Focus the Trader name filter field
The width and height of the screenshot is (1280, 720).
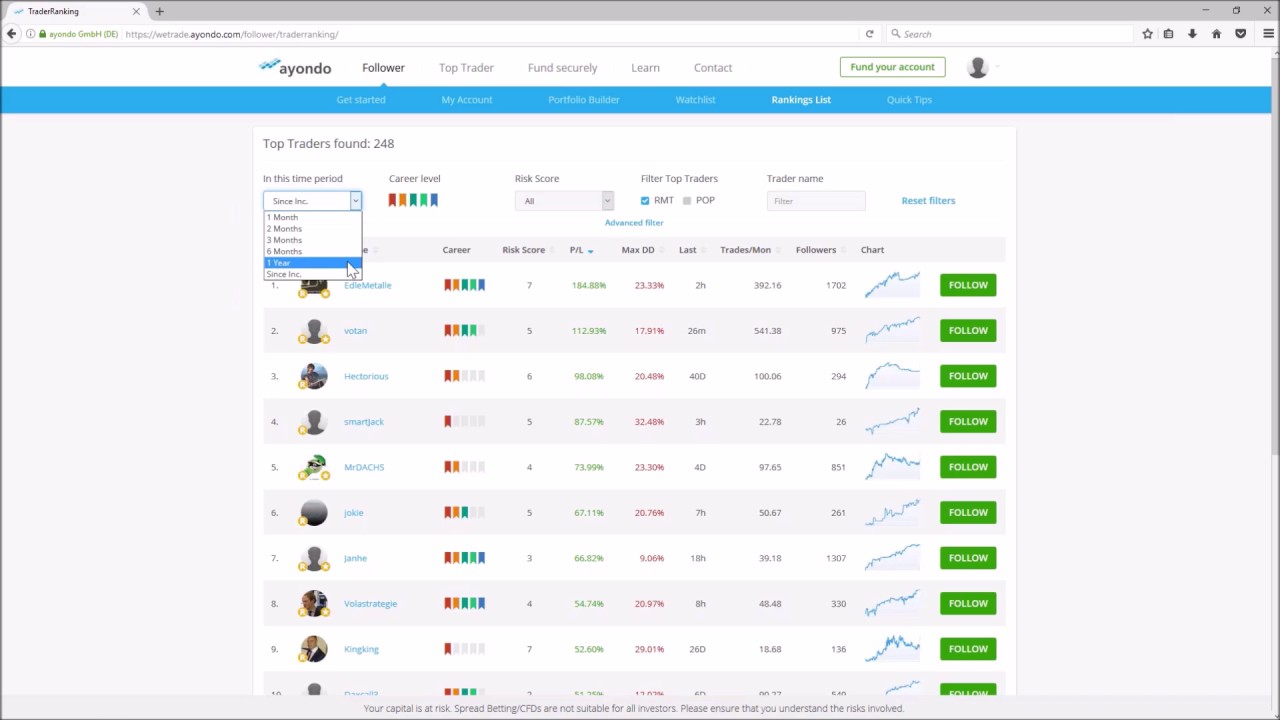[816, 201]
